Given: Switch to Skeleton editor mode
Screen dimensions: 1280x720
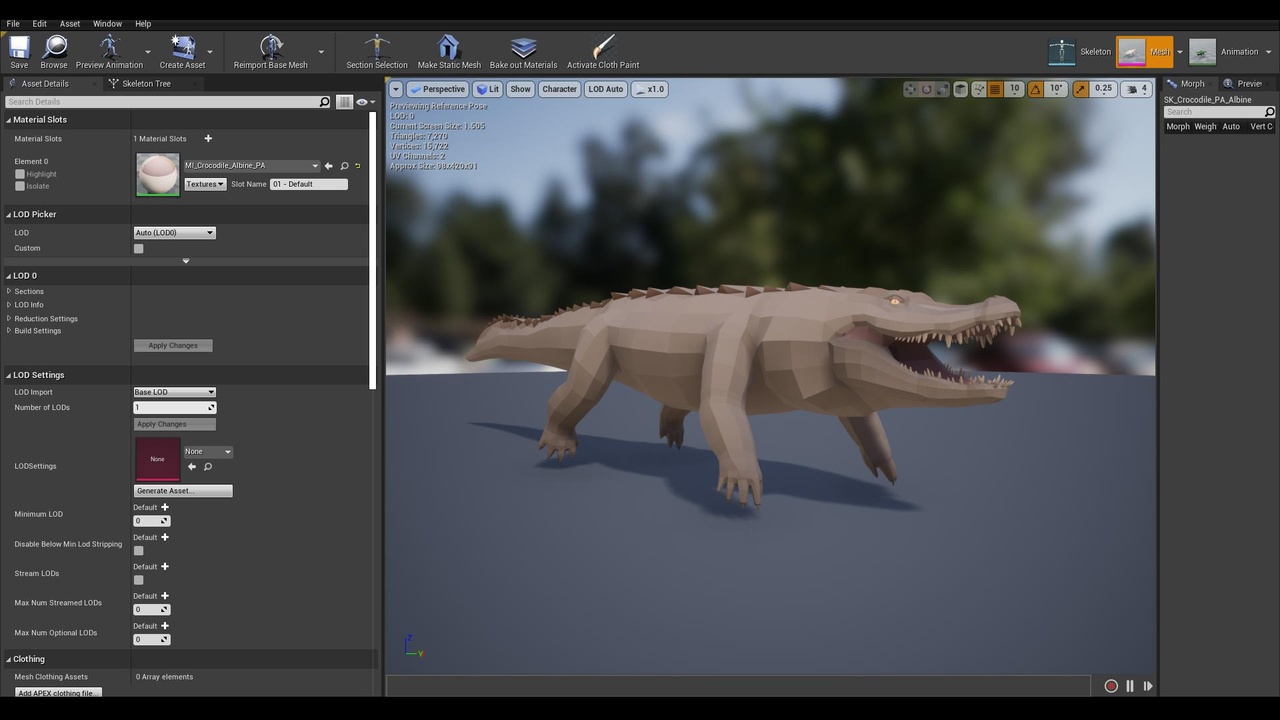Looking at the screenshot, I should point(1080,52).
